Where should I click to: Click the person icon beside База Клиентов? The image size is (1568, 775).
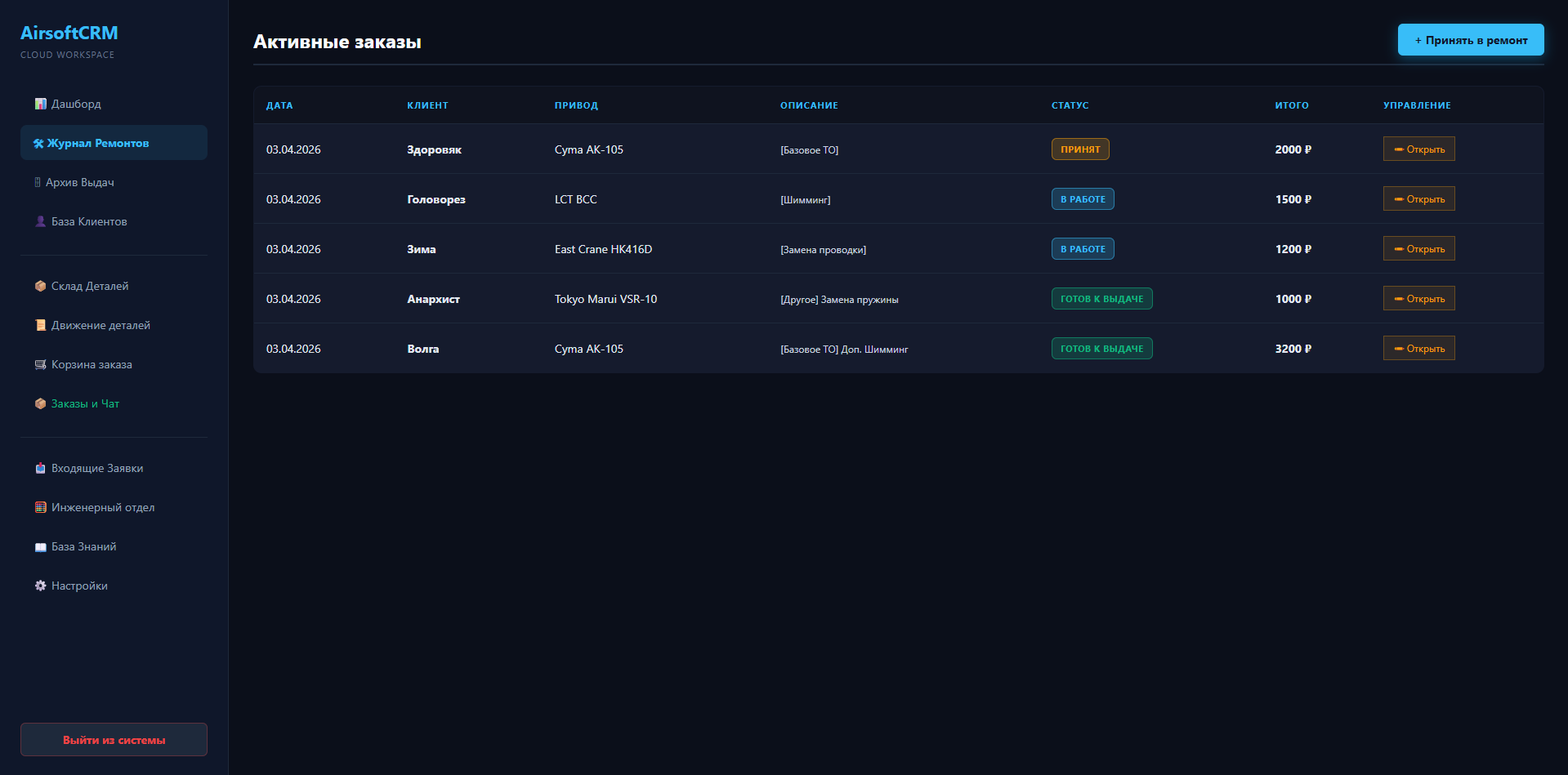[40, 221]
